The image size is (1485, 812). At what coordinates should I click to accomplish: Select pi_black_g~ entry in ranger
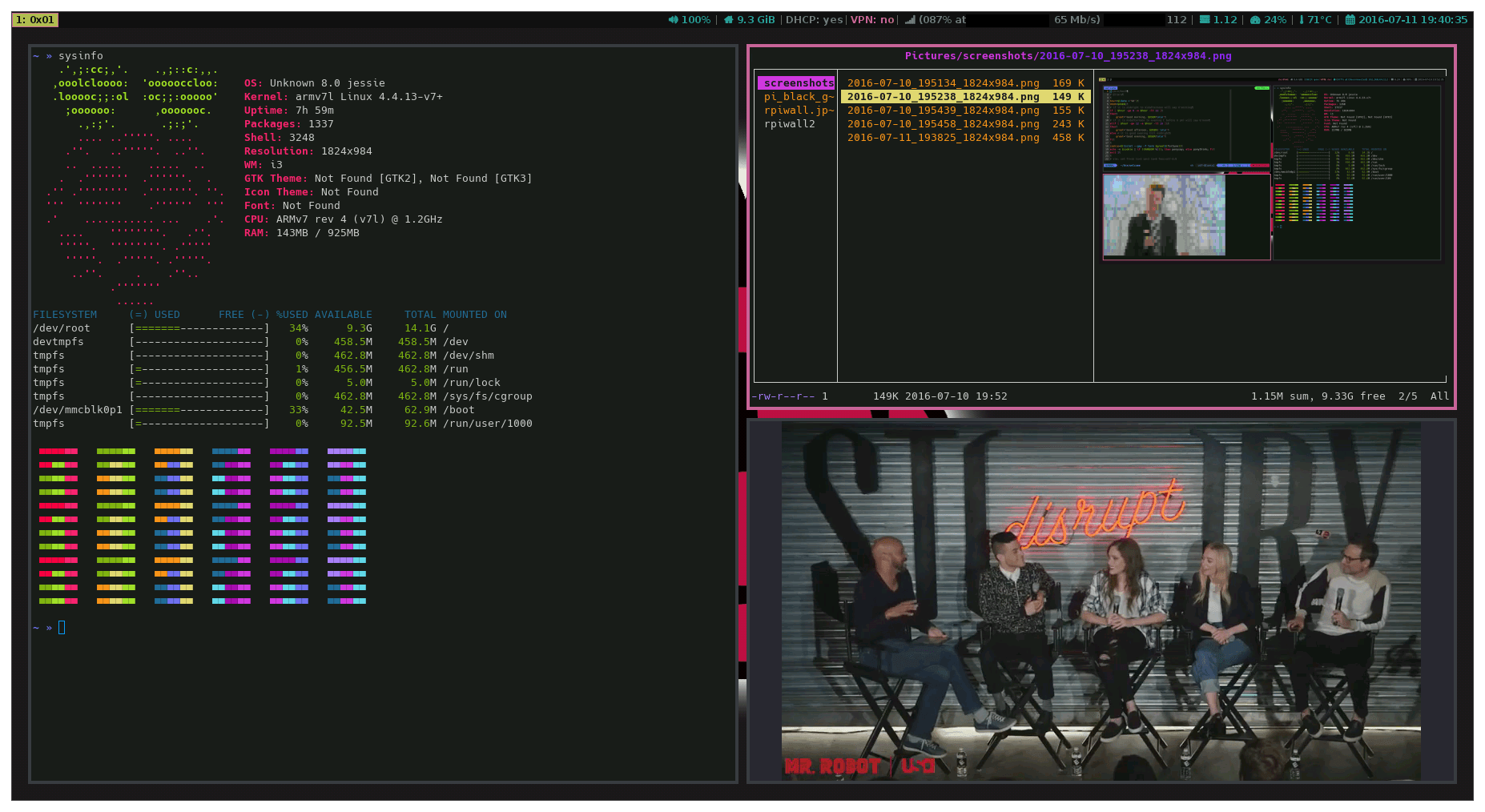coord(799,97)
